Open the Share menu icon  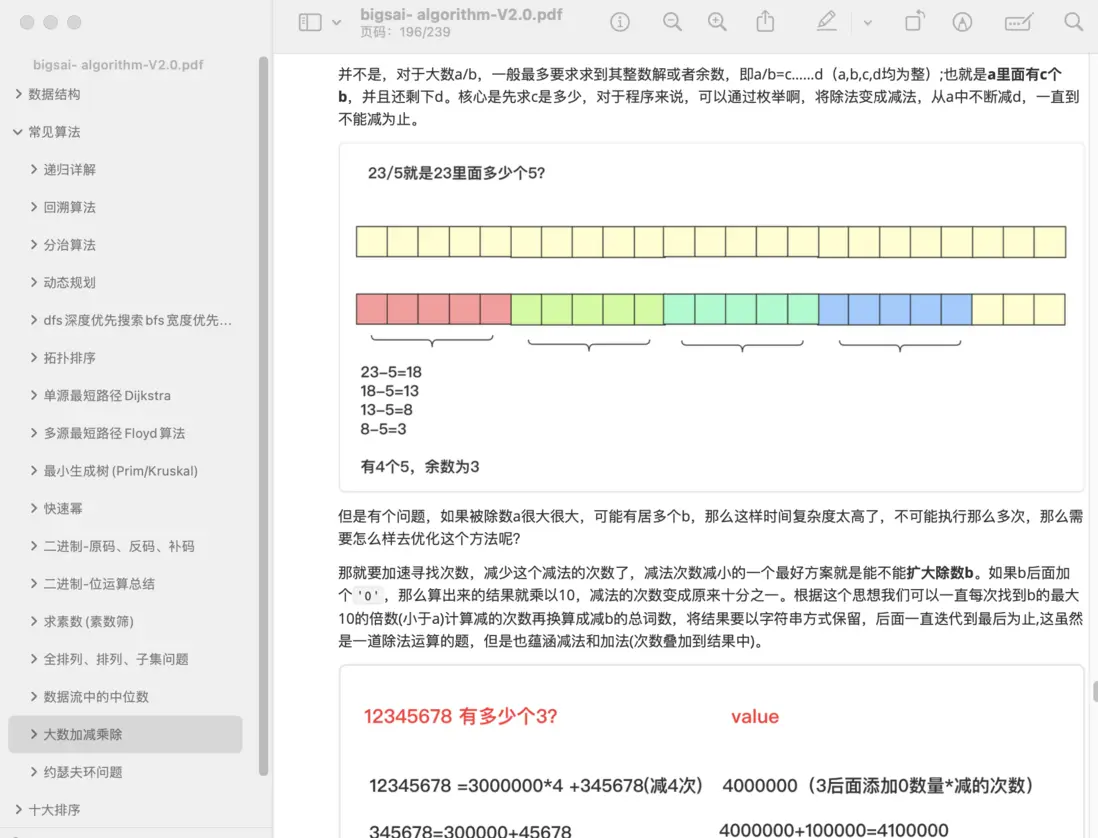[765, 22]
